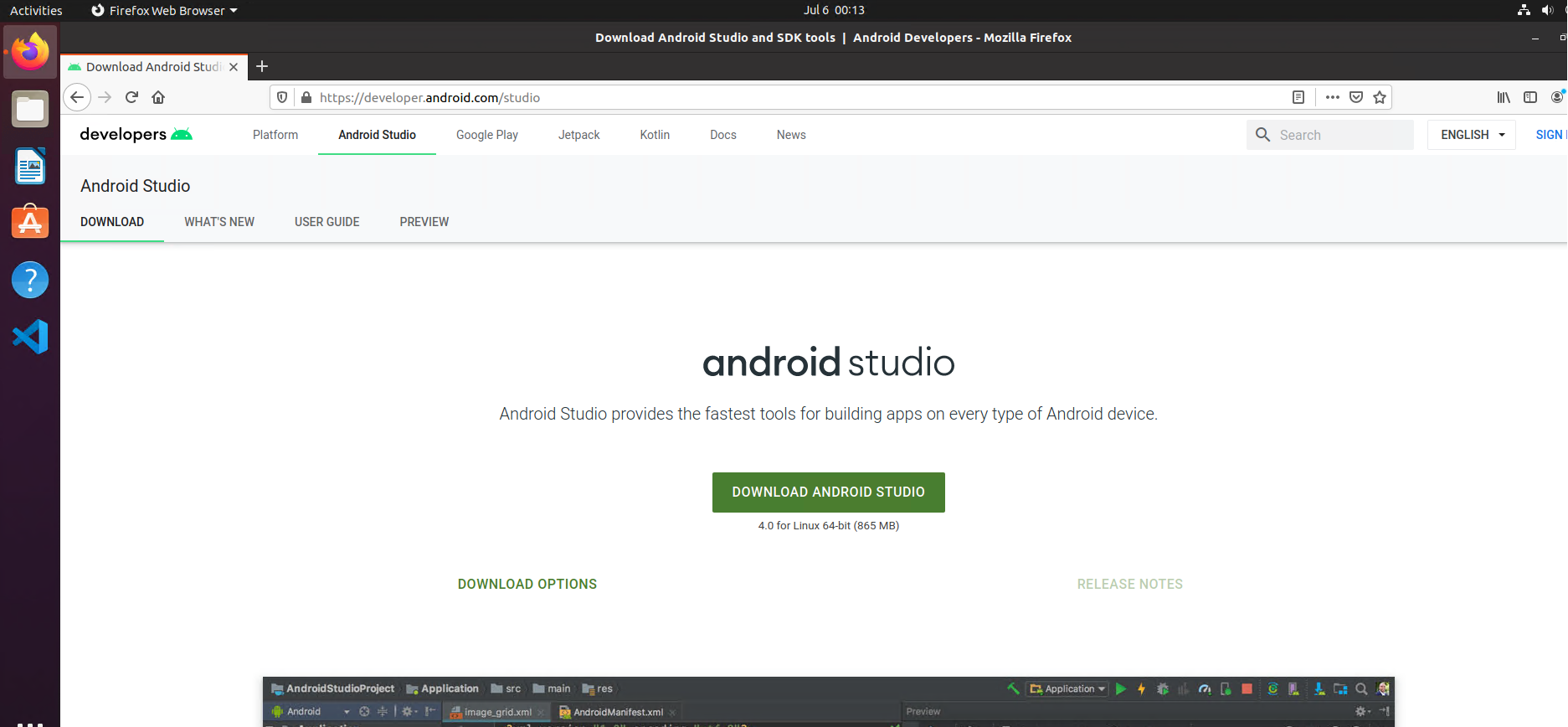The image size is (1568, 727).
Task: Click the forward navigation arrow
Action: click(105, 97)
